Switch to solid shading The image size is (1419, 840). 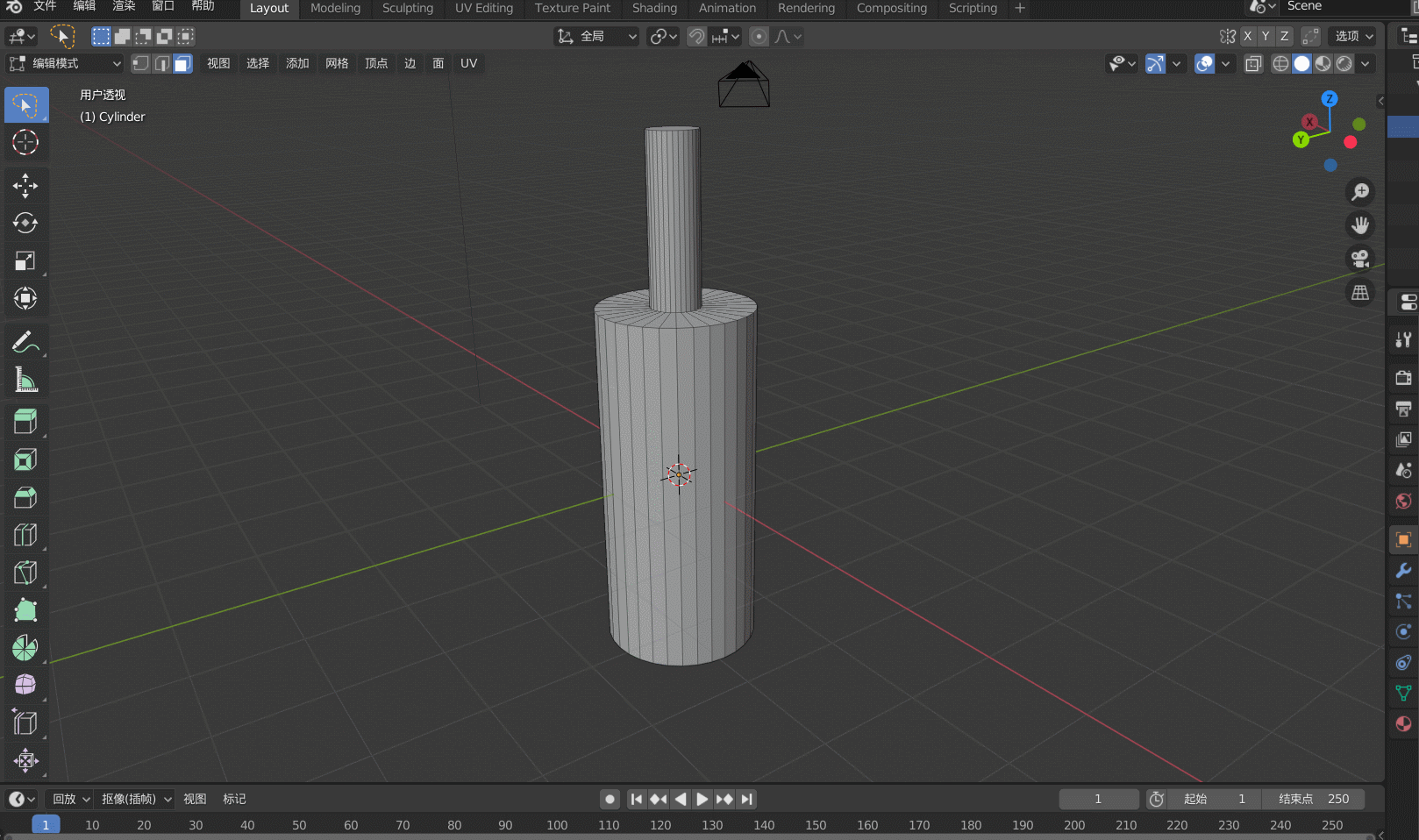click(1301, 63)
